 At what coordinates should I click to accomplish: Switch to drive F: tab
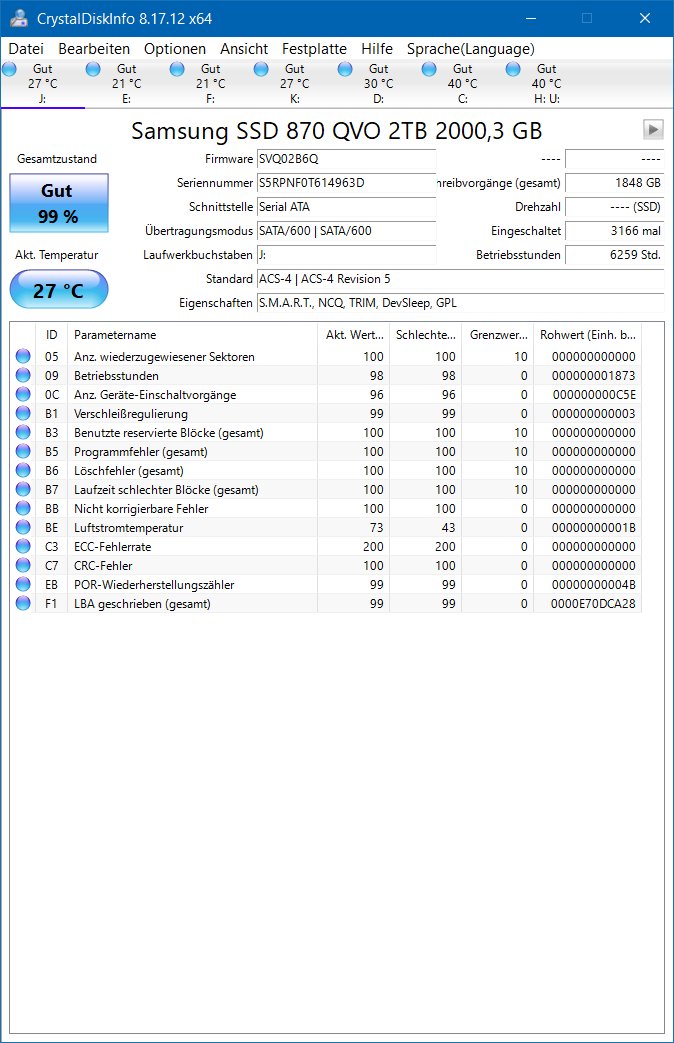coord(210,84)
